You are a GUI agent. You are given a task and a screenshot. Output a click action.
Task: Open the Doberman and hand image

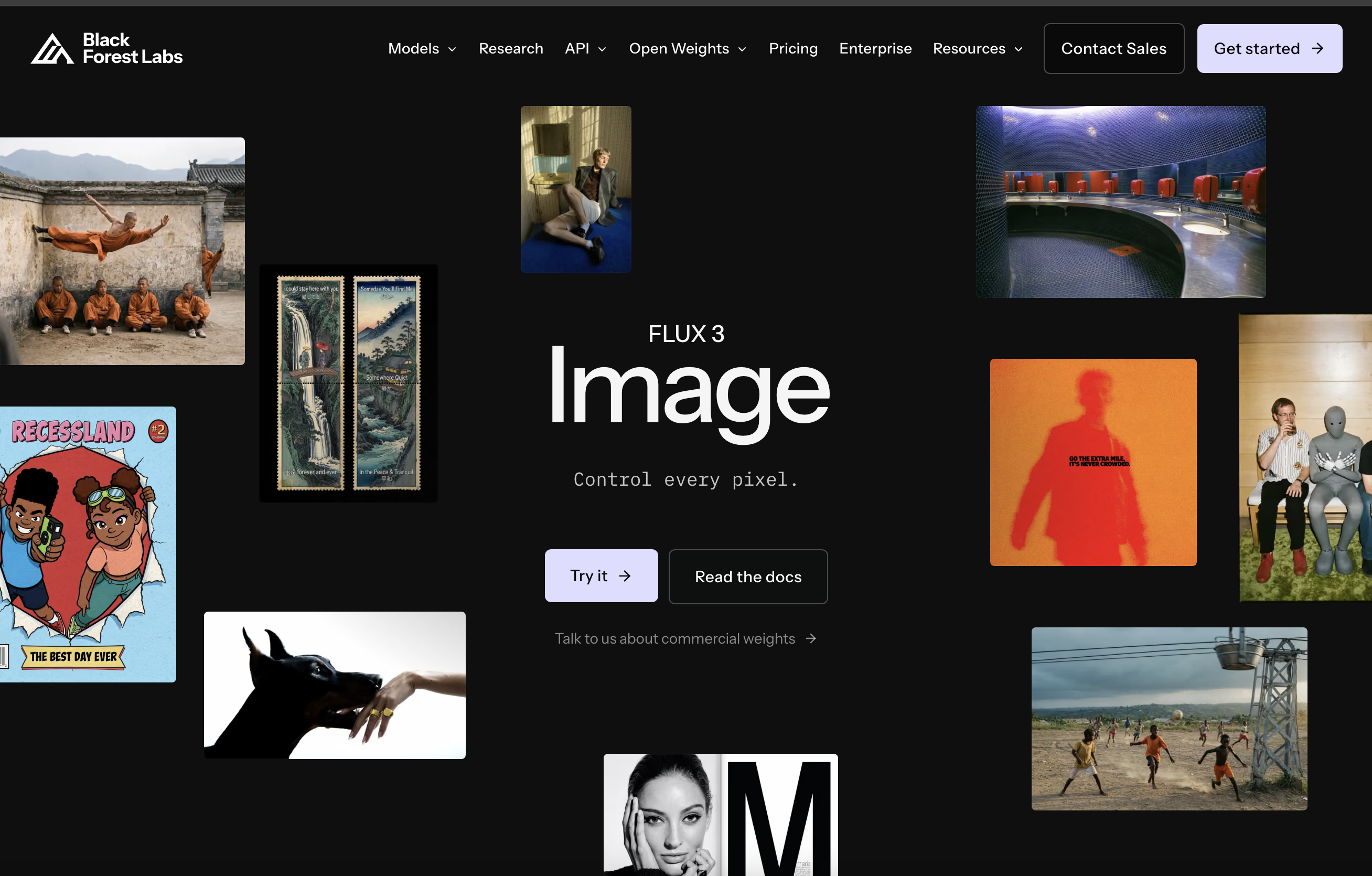pyautogui.click(x=335, y=685)
